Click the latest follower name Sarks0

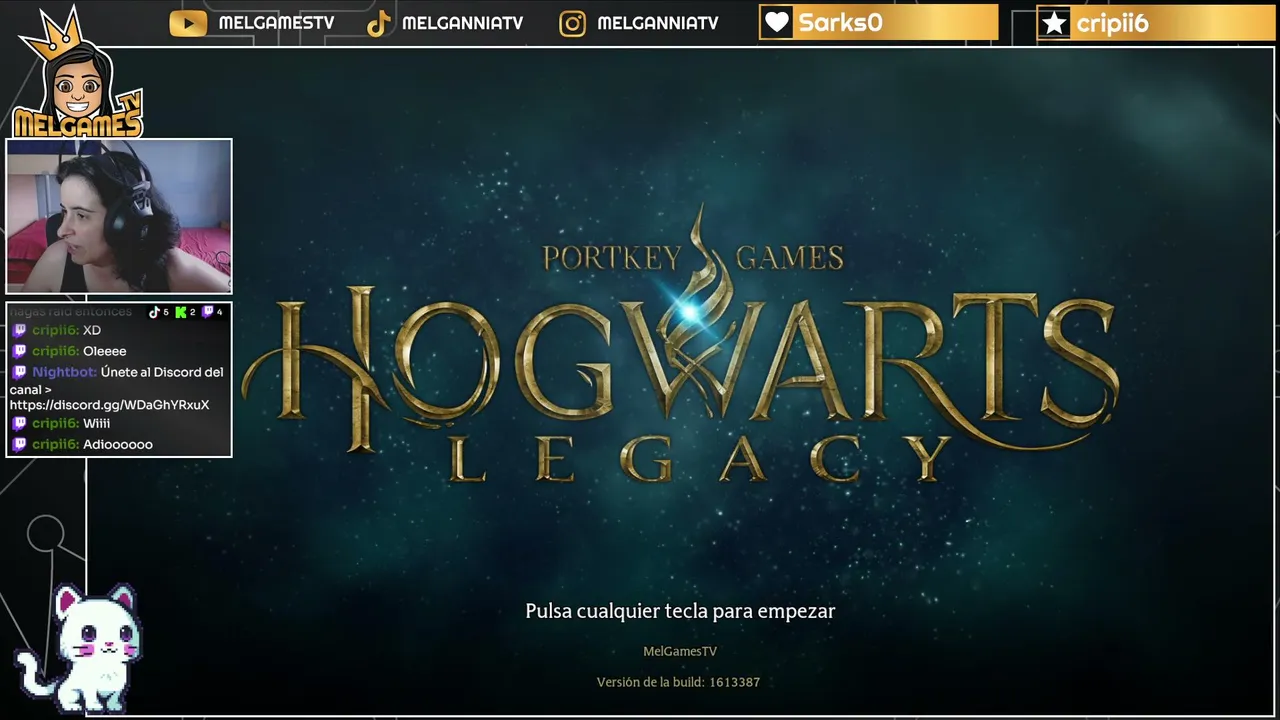pyautogui.click(x=840, y=23)
